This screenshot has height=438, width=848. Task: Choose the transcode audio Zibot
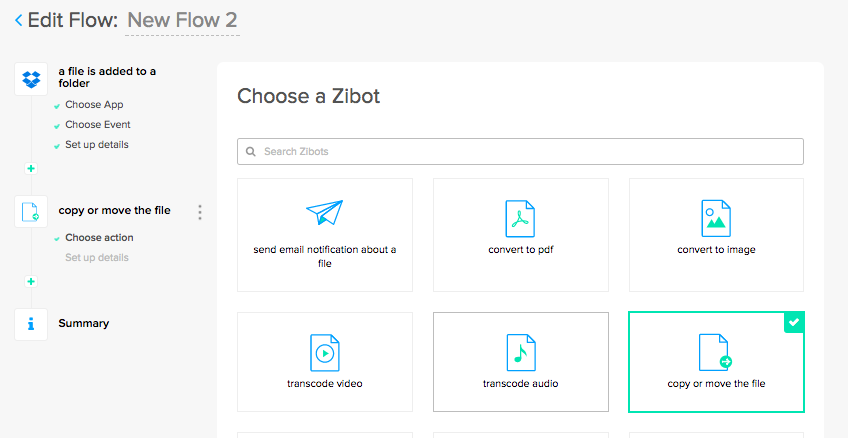(x=521, y=361)
